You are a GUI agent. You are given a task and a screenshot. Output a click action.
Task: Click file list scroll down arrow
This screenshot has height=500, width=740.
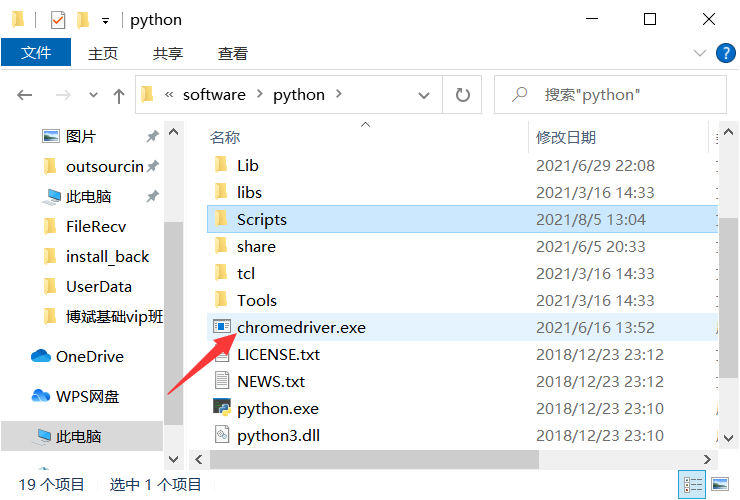coord(728,438)
